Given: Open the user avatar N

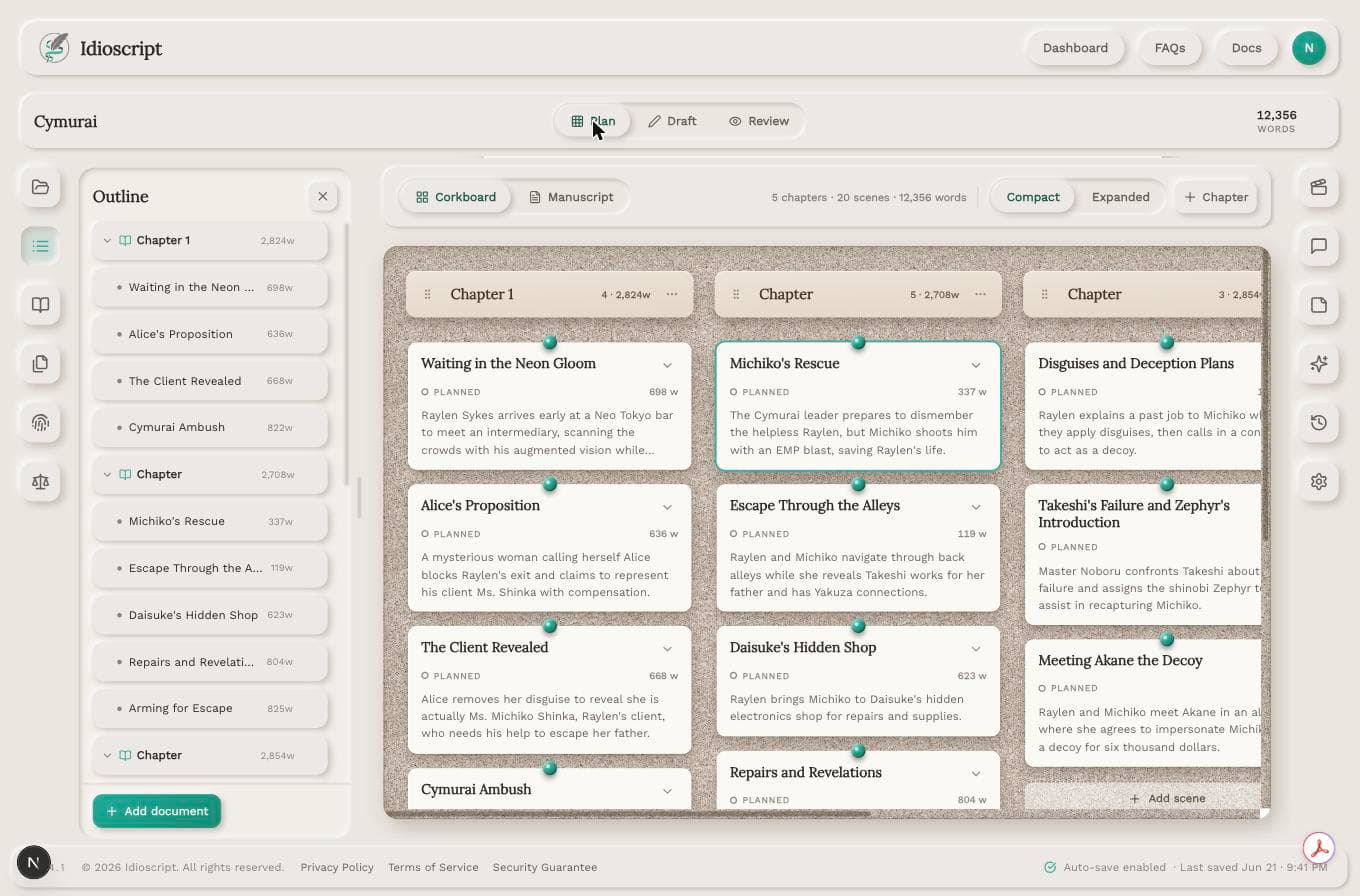Looking at the screenshot, I should [x=1308, y=48].
